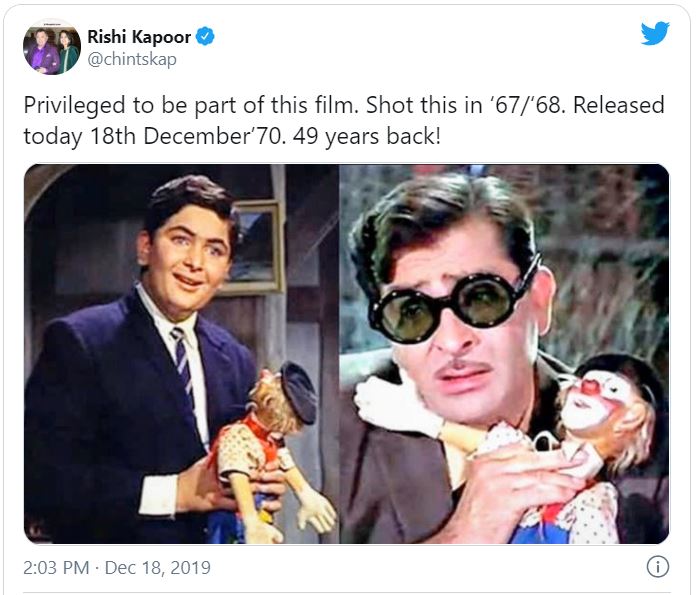697x595 pixels.
Task: Click the framed picture on the wall
Action: 253,245
